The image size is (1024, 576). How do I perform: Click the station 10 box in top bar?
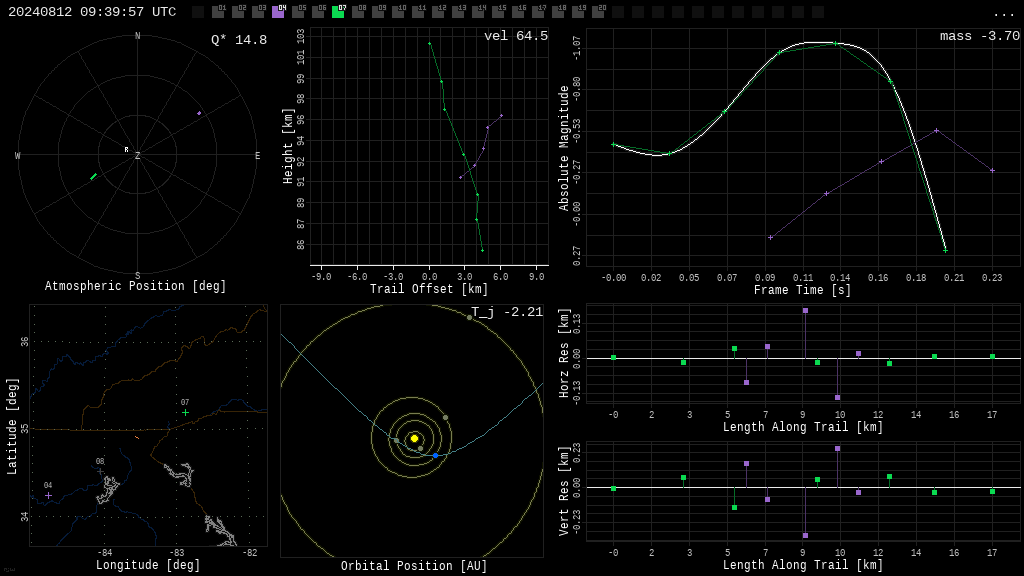[398, 11]
